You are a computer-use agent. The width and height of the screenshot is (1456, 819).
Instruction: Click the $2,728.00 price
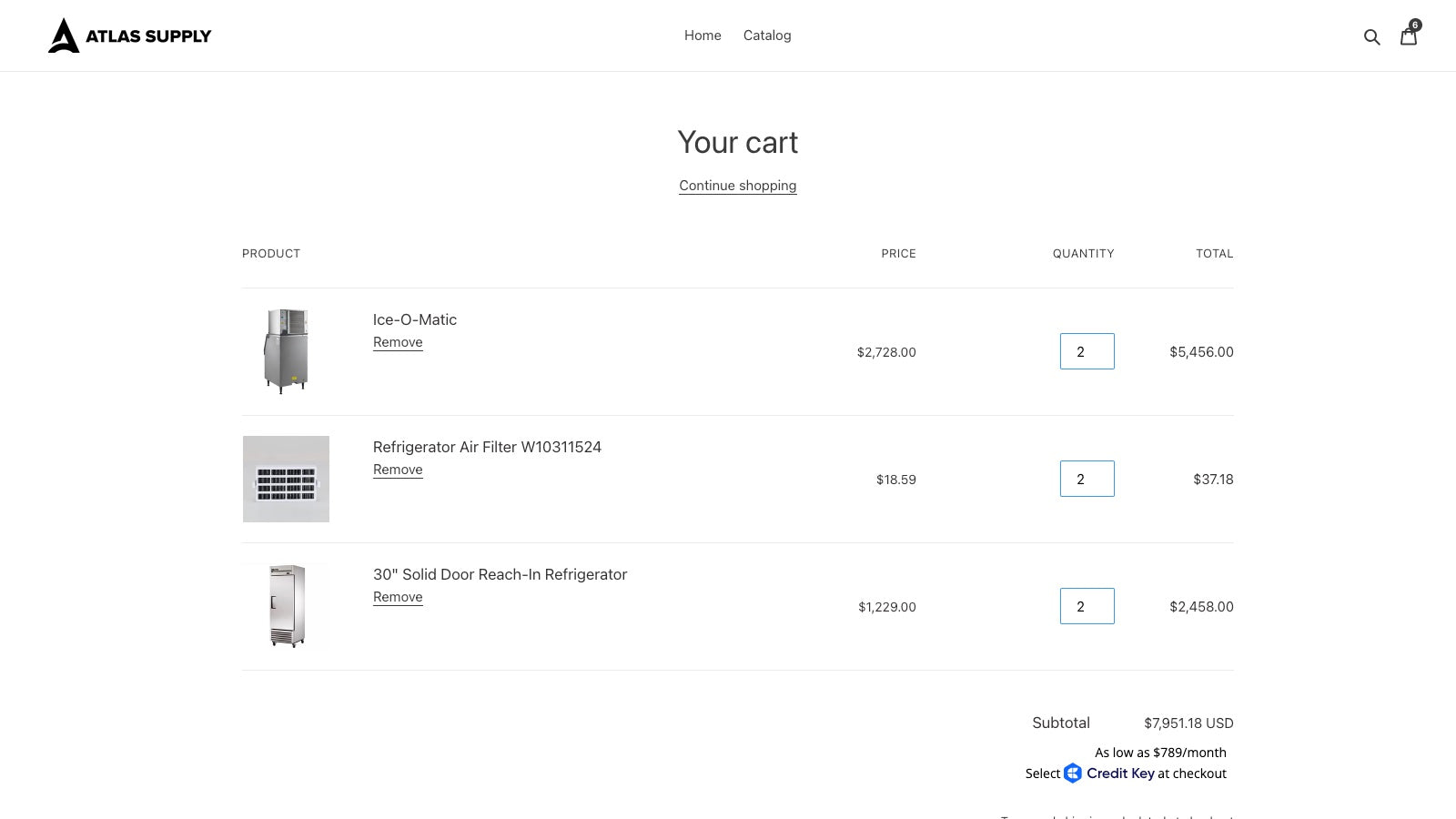[x=886, y=352]
